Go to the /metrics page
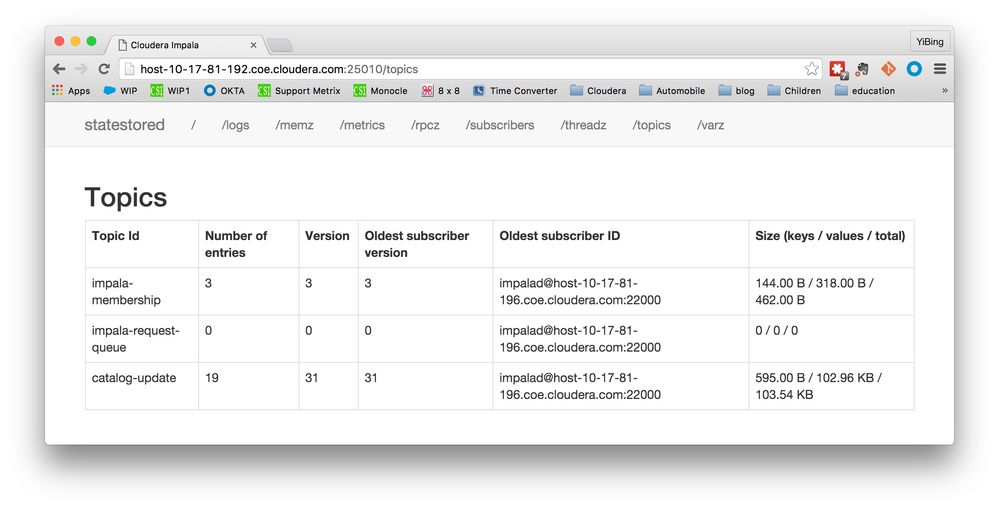This screenshot has width=999, height=509. (362, 126)
